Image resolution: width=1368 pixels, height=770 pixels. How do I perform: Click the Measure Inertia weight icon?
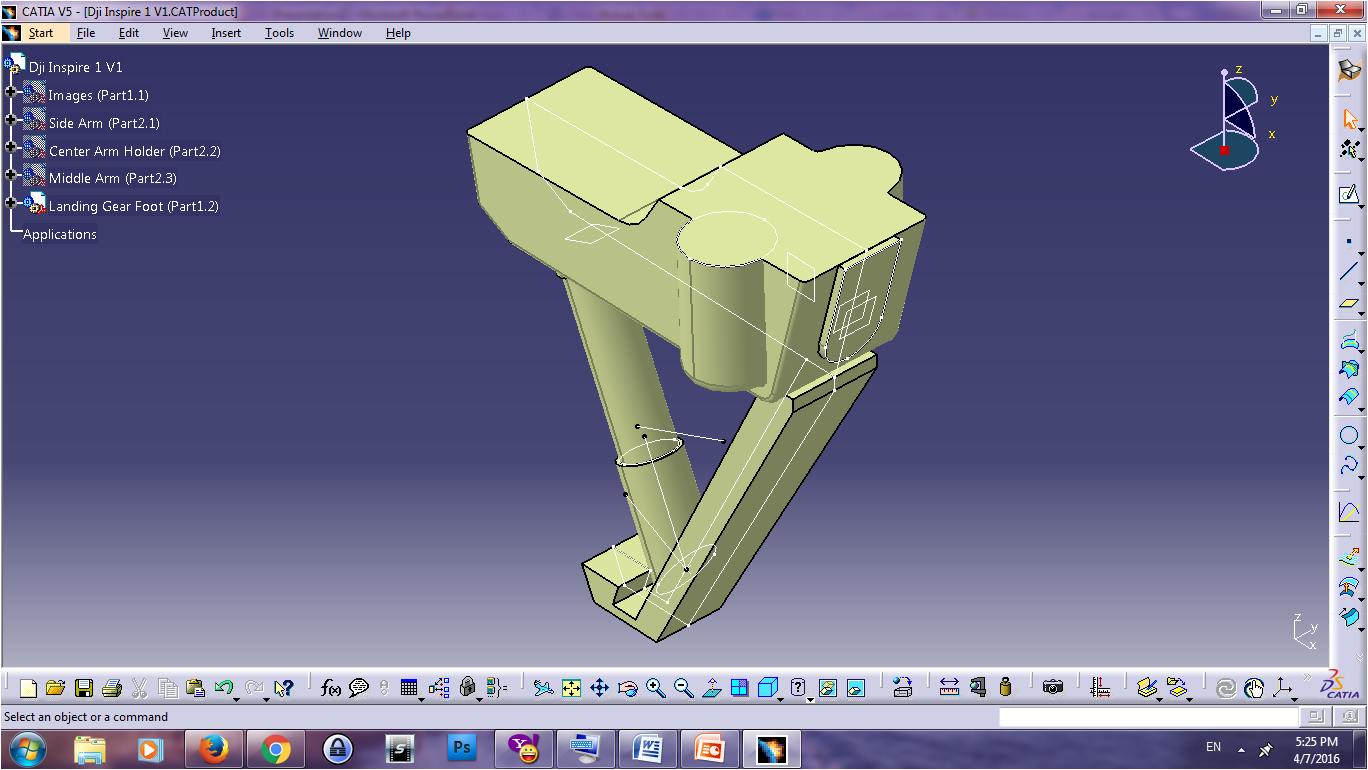[x=1005, y=688]
